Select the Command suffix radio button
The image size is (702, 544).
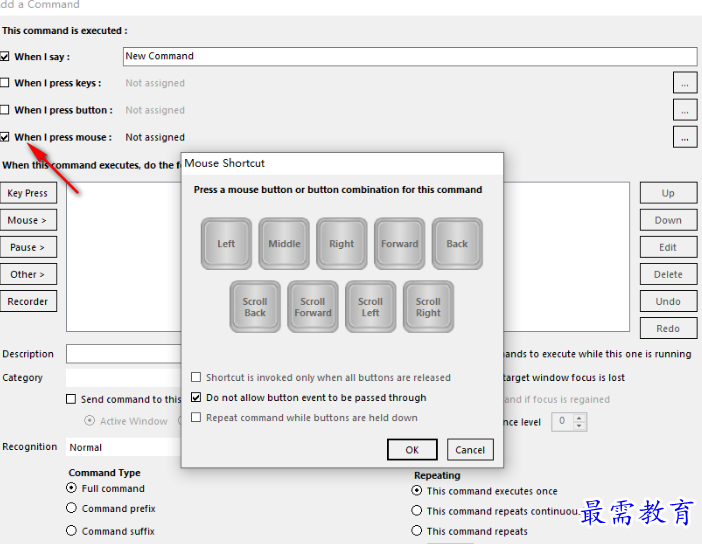(71, 531)
